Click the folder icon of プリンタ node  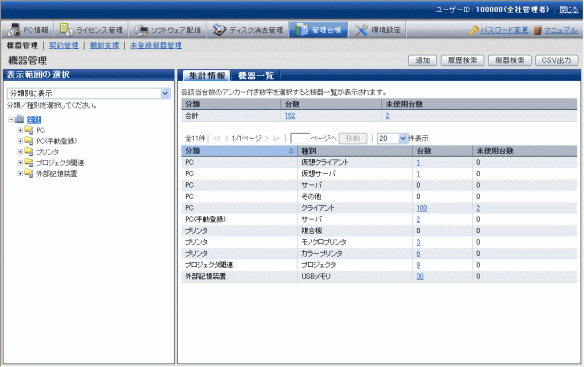tap(29, 152)
